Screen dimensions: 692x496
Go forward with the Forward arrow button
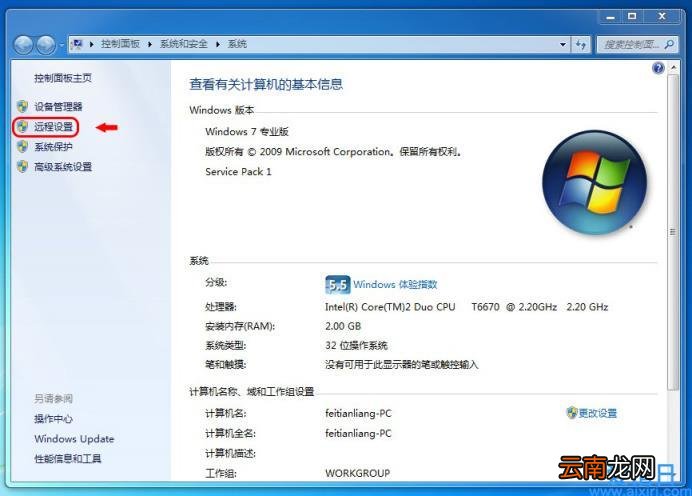[45, 45]
